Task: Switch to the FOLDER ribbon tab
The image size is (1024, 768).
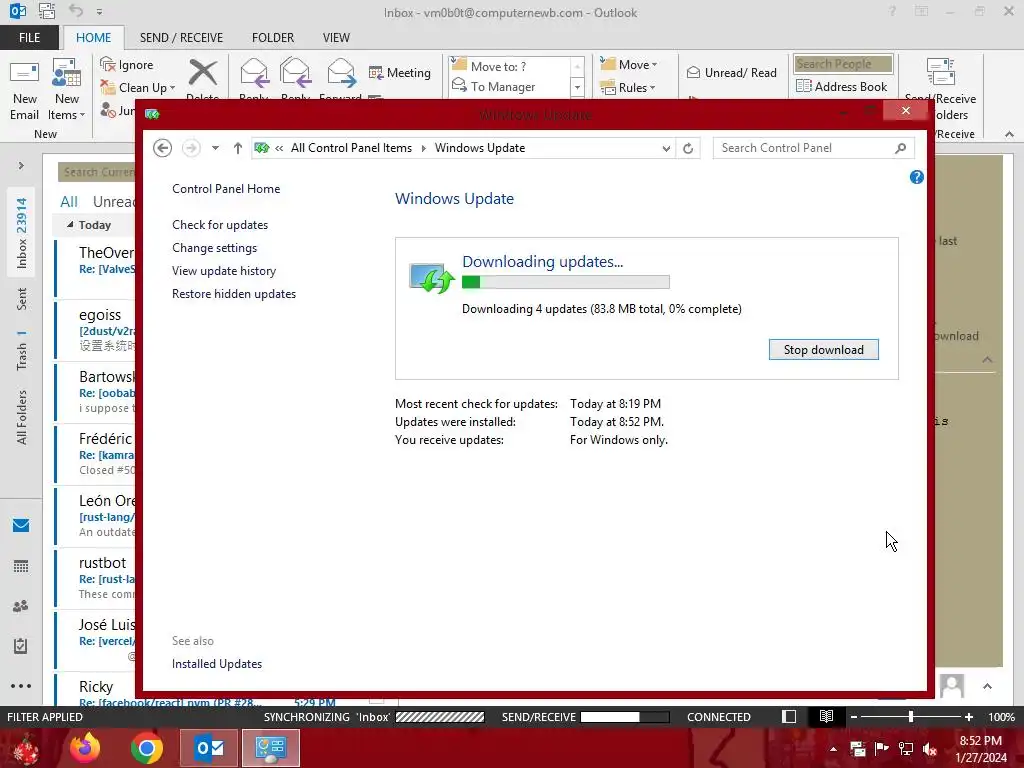Action: [273, 38]
